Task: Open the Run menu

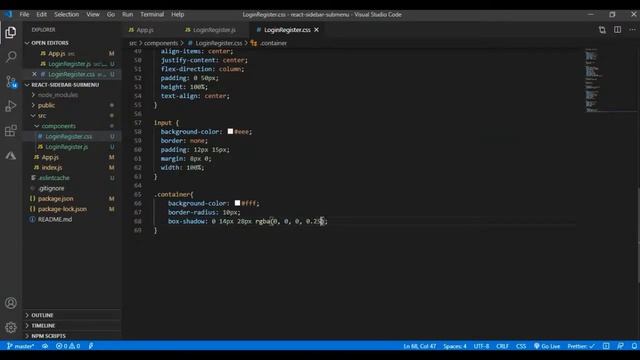Action: (x=127, y=14)
